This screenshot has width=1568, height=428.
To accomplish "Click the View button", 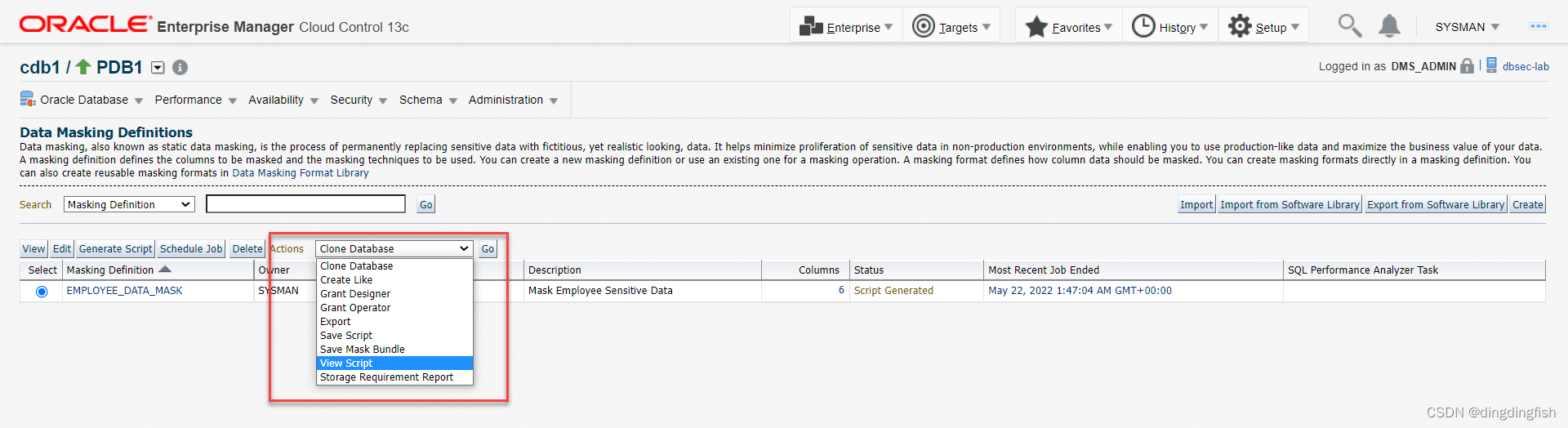I will point(33,249).
